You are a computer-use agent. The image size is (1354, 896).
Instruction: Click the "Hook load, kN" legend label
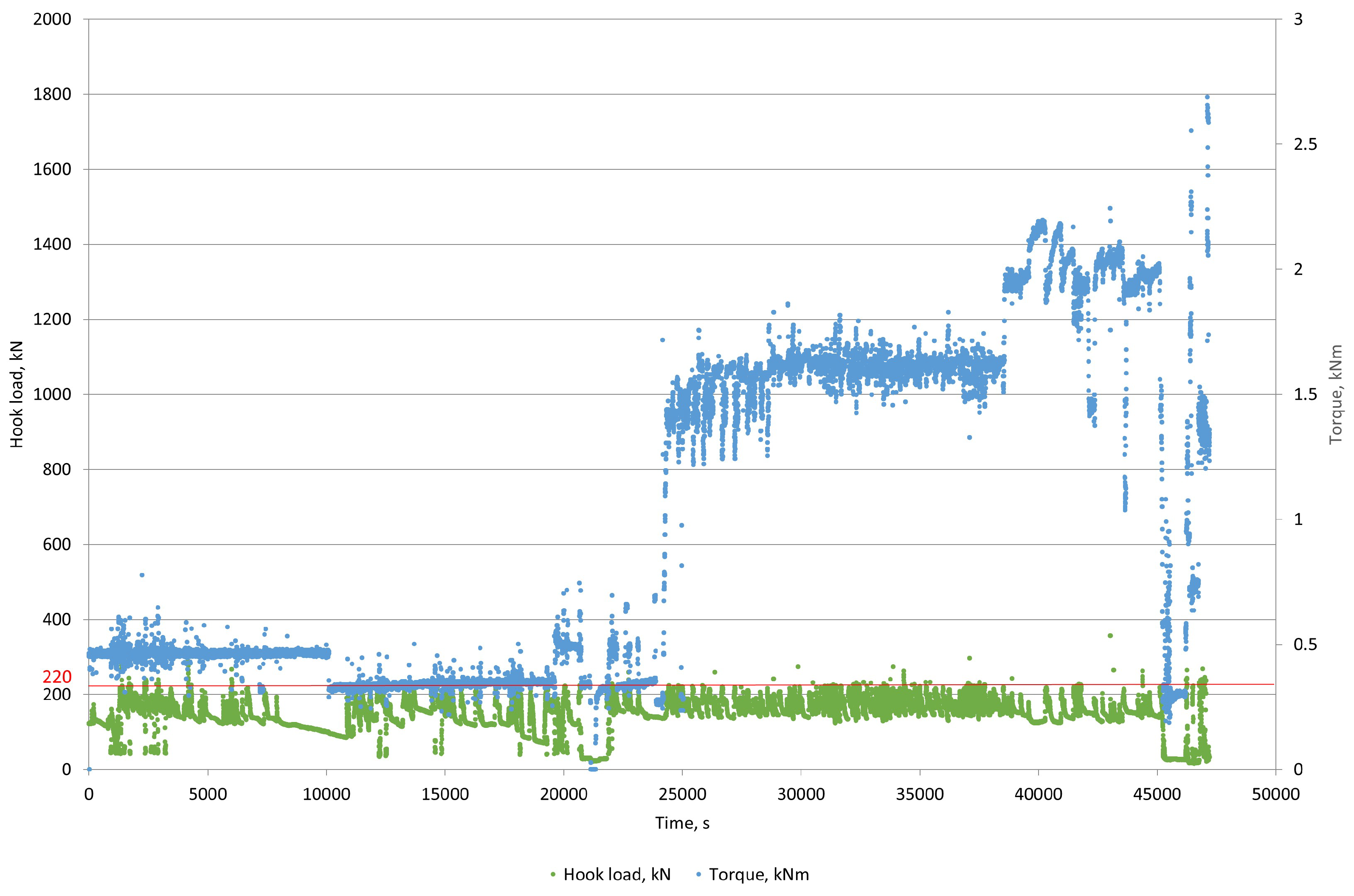[616, 874]
